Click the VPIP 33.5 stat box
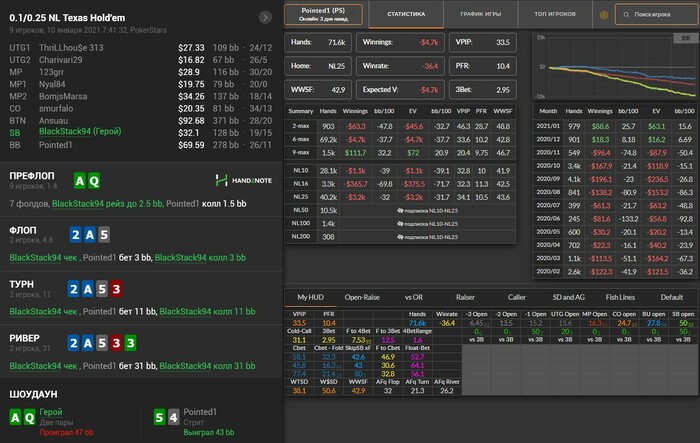Image resolution: width=700 pixels, height=443 pixels. 483,42
